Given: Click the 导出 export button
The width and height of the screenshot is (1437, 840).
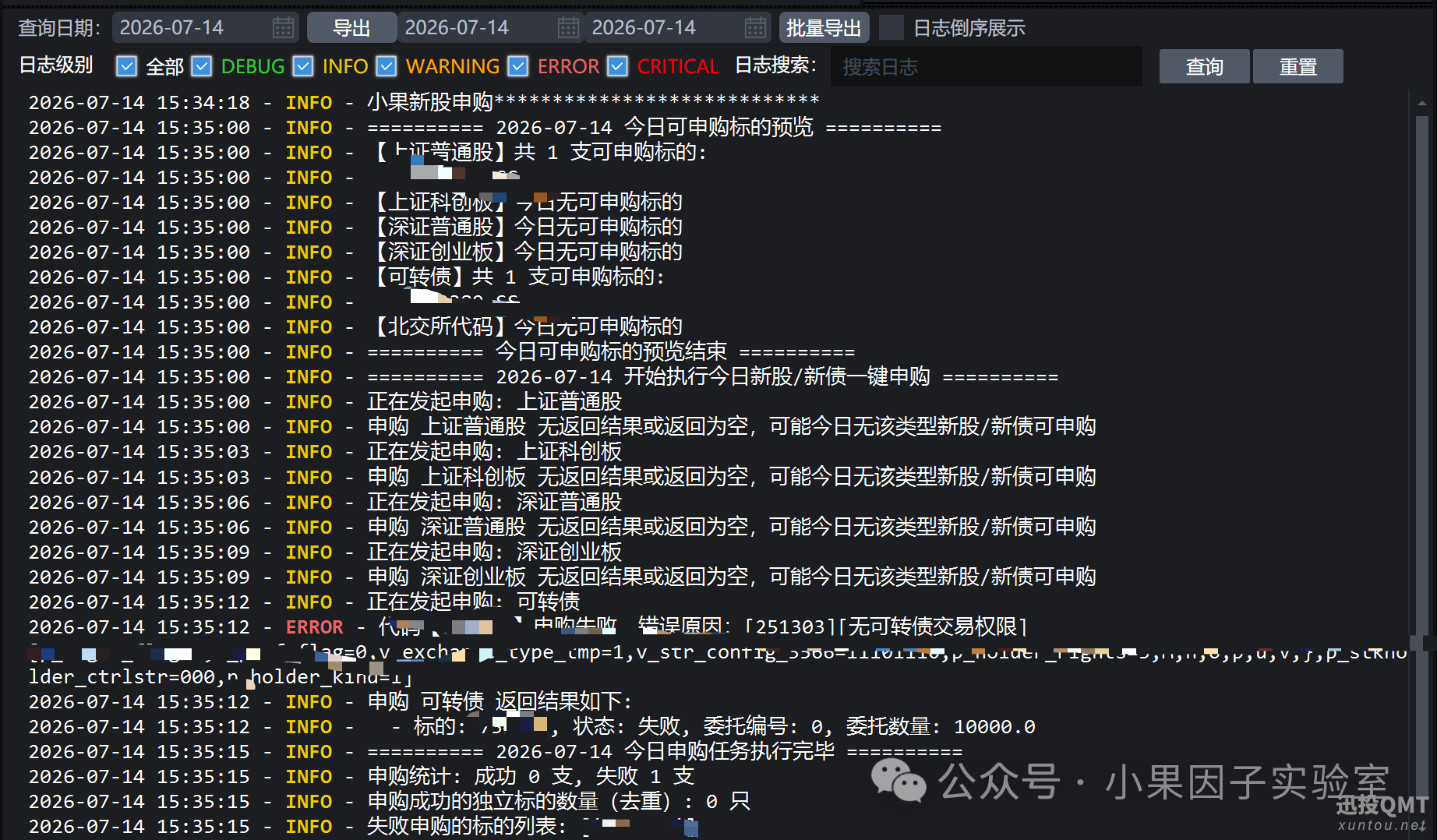Looking at the screenshot, I should [351, 28].
